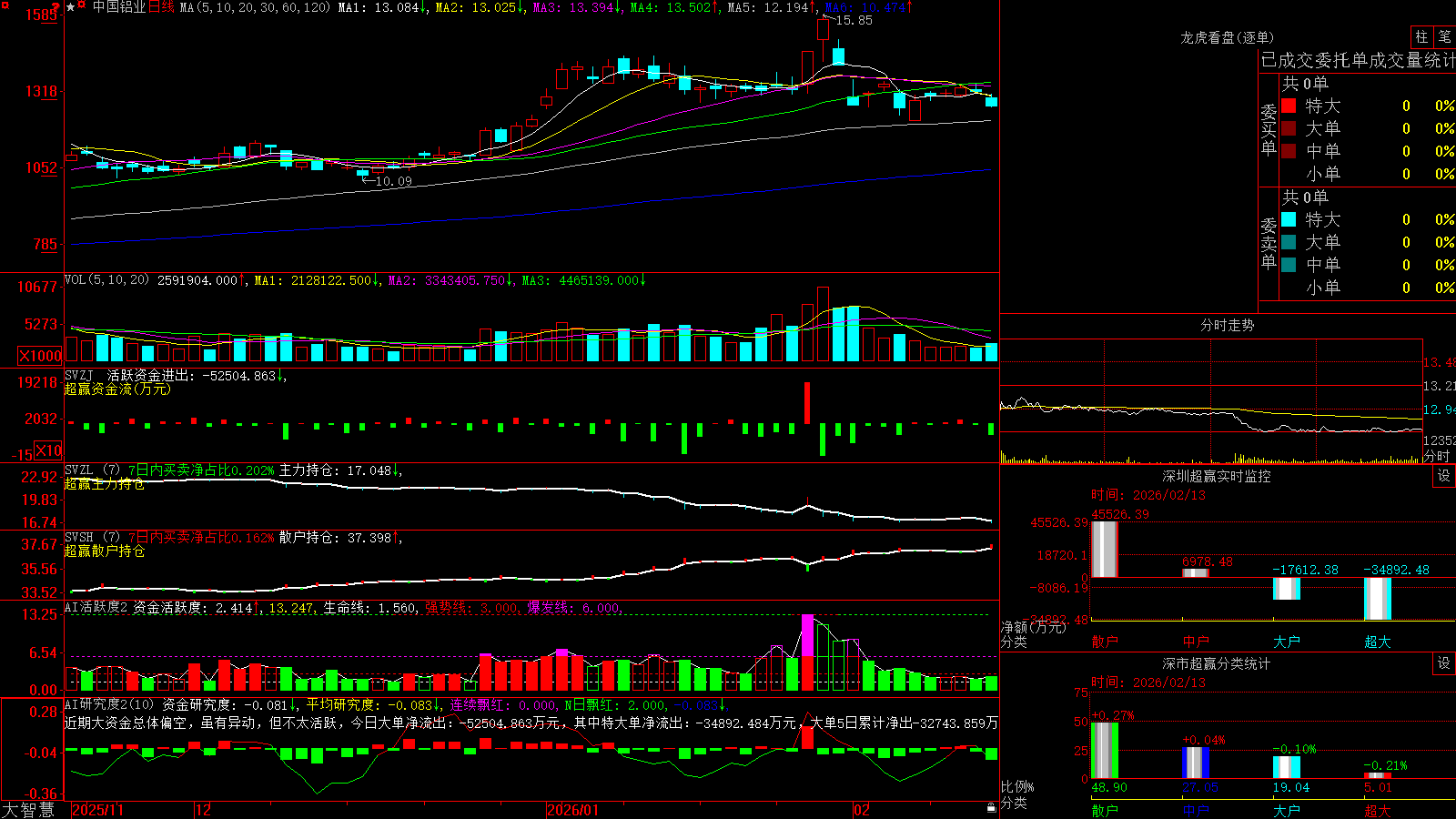Switch order panel to 笔 tick mode
The width and height of the screenshot is (1456, 819).
[x=1444, y=36]
